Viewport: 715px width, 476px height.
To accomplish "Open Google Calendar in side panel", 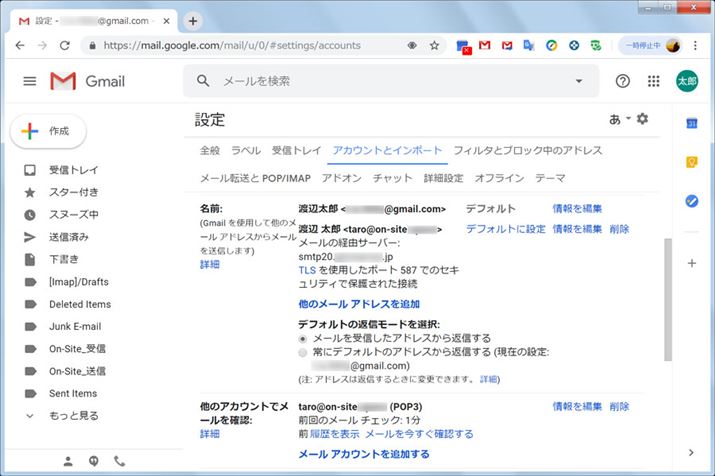I will (x=691, y=123).
